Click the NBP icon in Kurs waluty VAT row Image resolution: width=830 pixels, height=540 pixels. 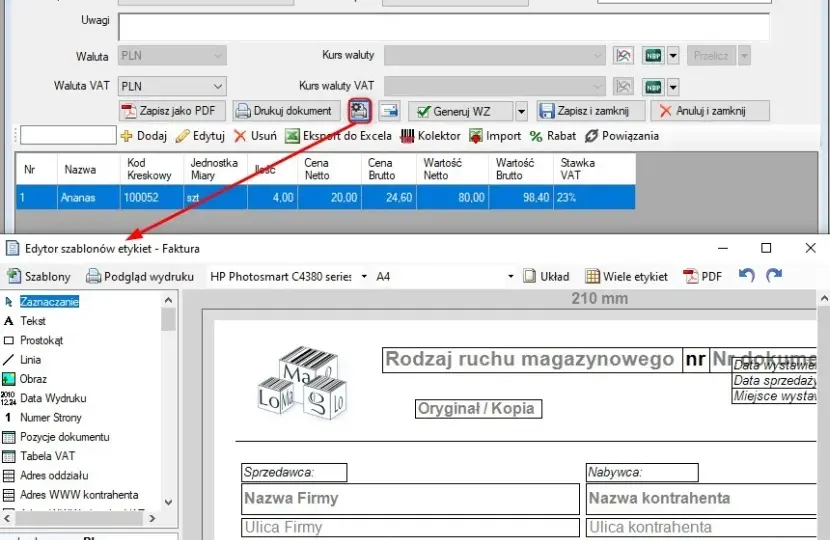(653, 87)
